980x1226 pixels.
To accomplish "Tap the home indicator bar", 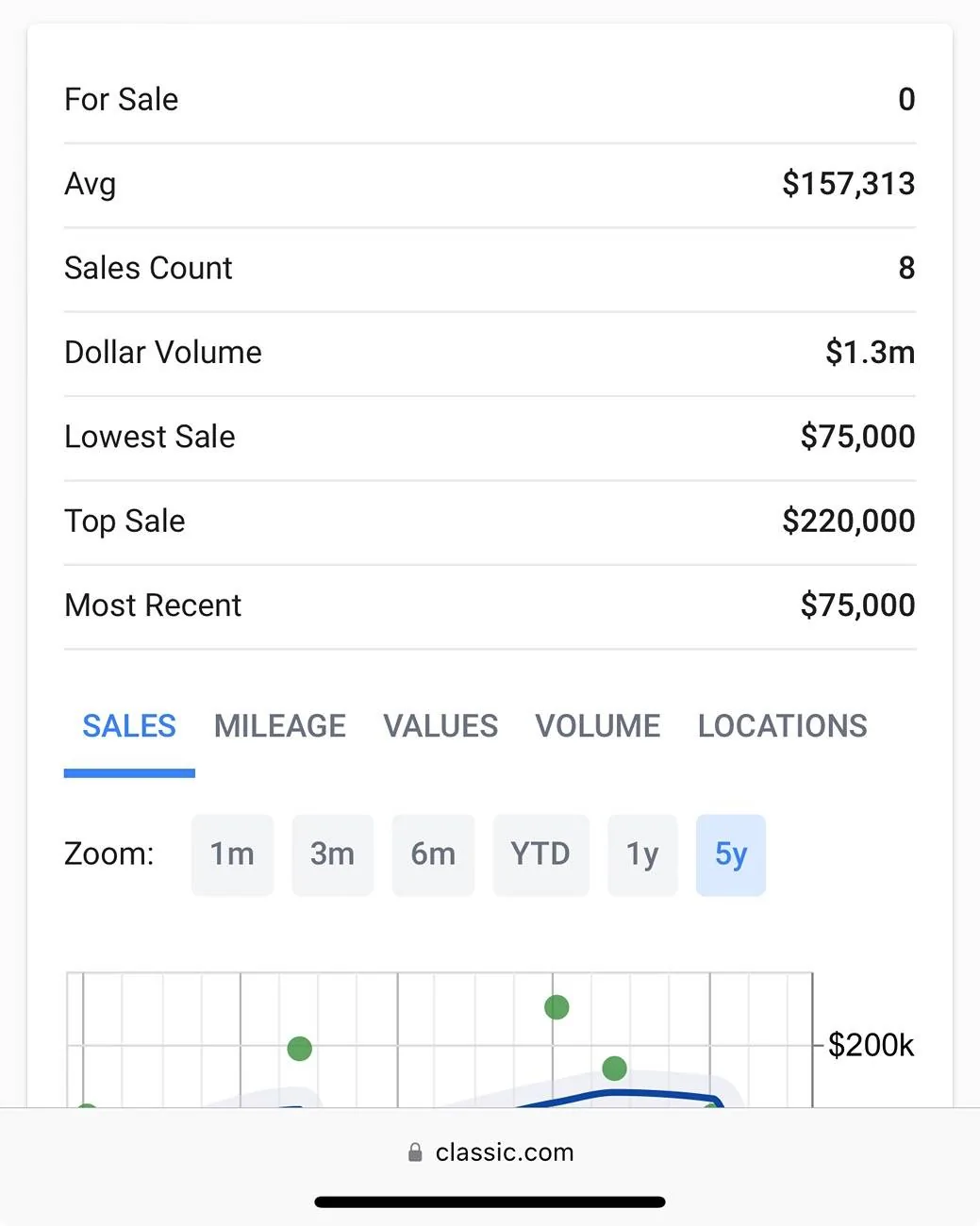I will pyautogui.click(x=490, y=1201).
